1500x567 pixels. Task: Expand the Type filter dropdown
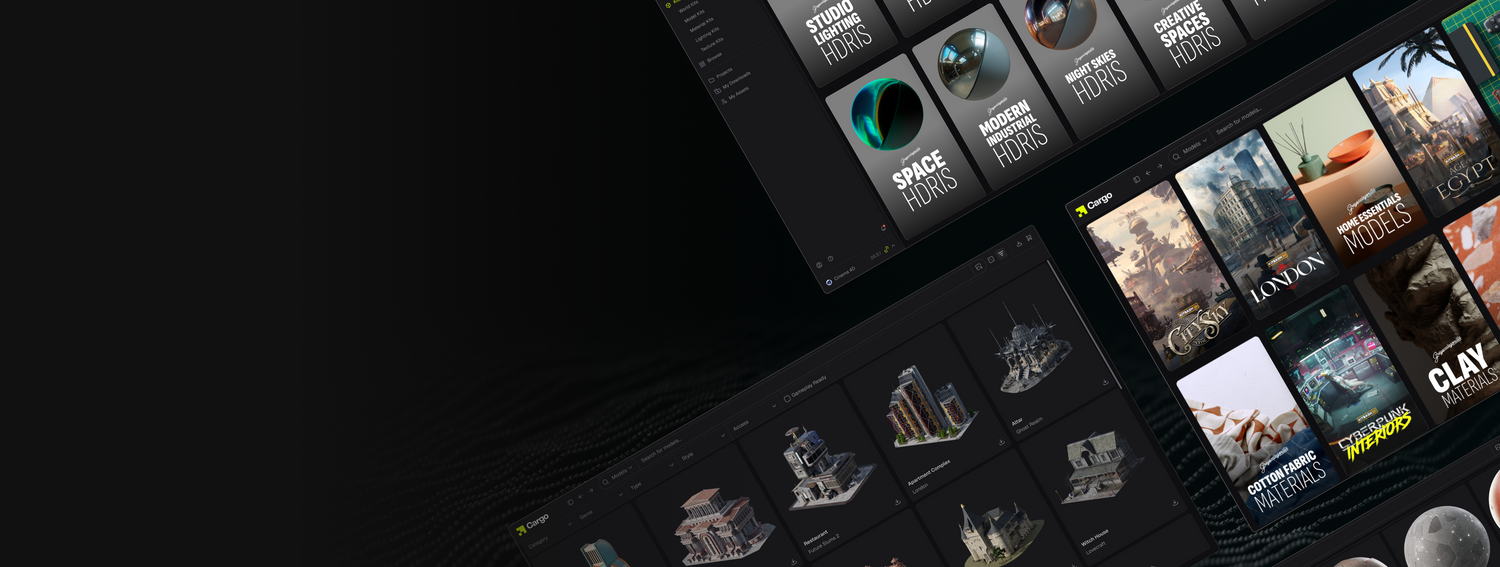[640, 483]
